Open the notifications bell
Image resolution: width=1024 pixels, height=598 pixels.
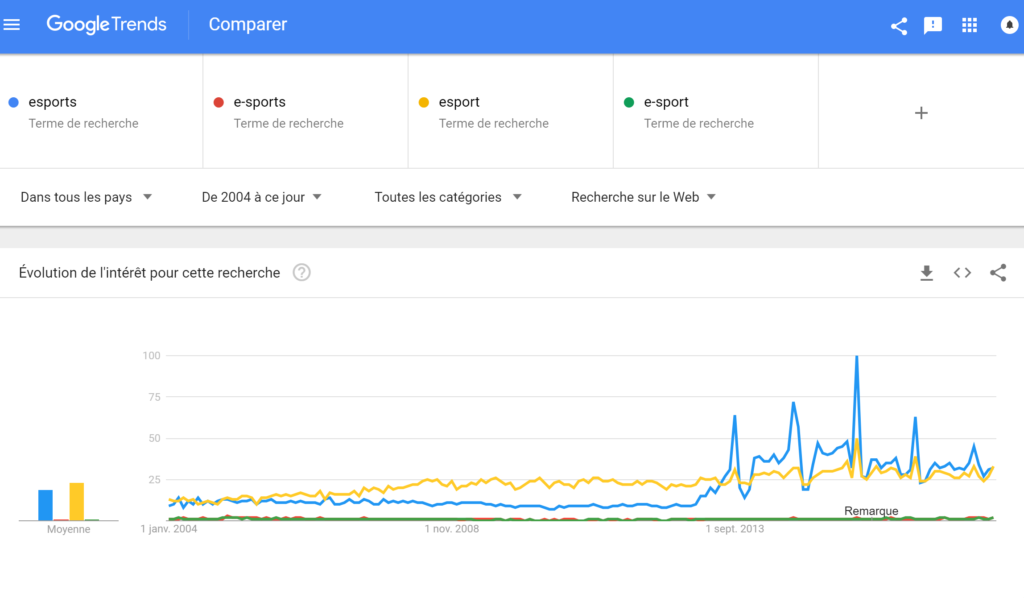point(1009,25)
